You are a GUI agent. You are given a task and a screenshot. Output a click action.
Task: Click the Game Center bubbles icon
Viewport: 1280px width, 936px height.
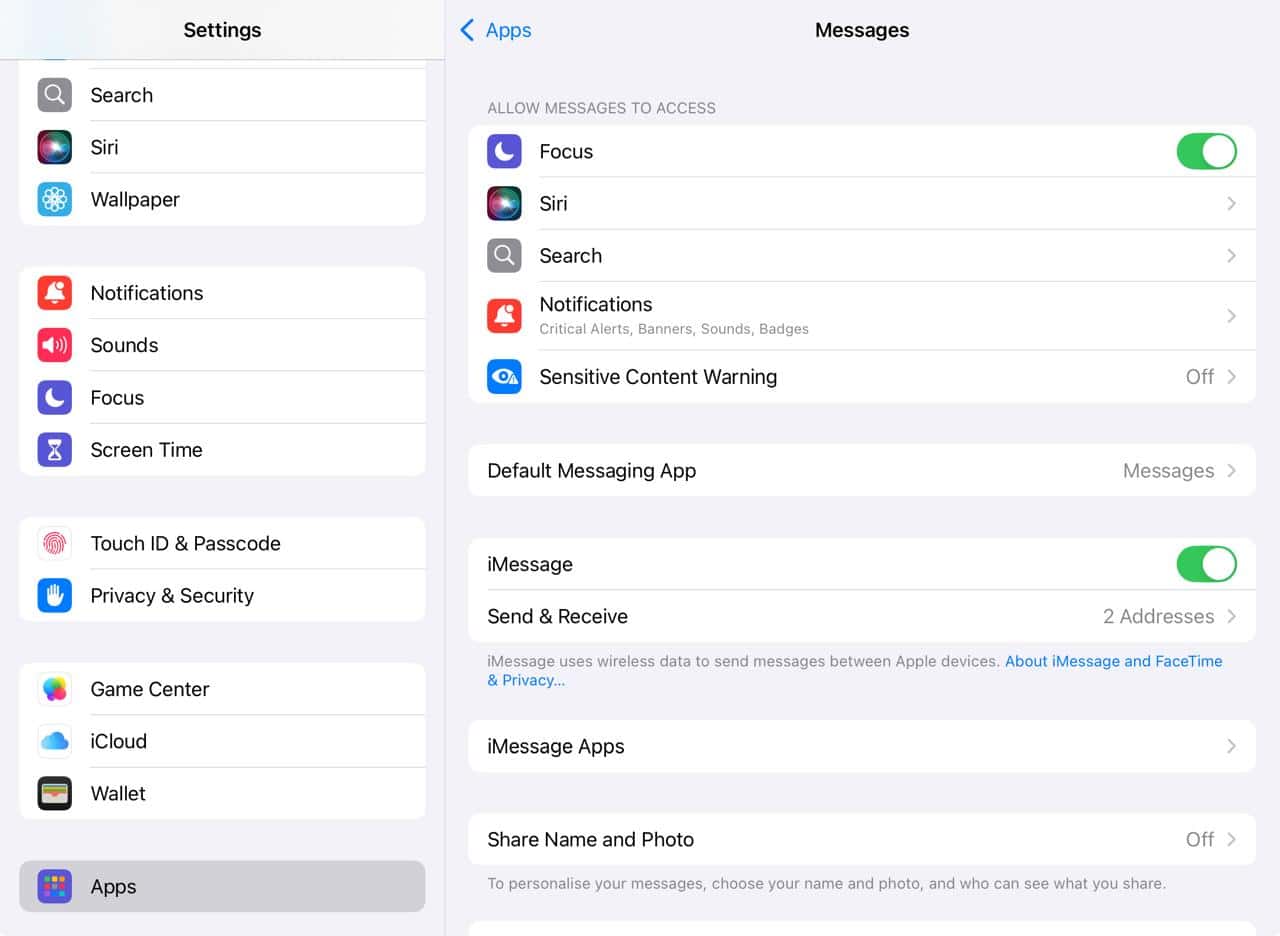pyautogui.click(x=55, y=689)
